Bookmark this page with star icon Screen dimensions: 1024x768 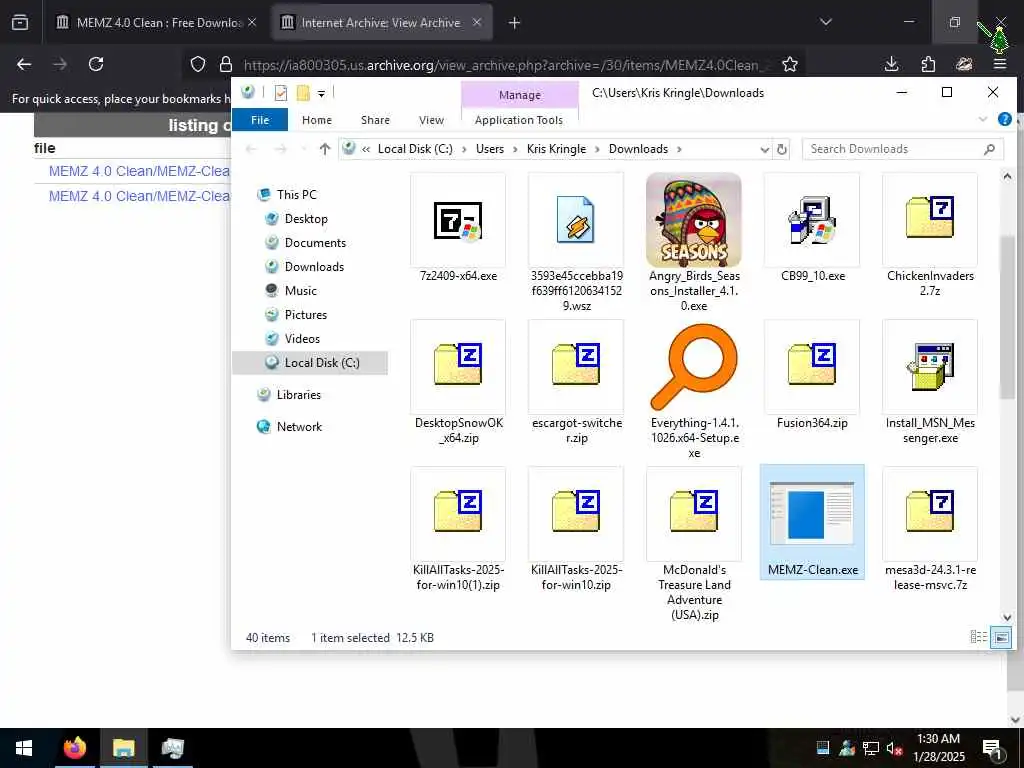click(x=790, y=64)
